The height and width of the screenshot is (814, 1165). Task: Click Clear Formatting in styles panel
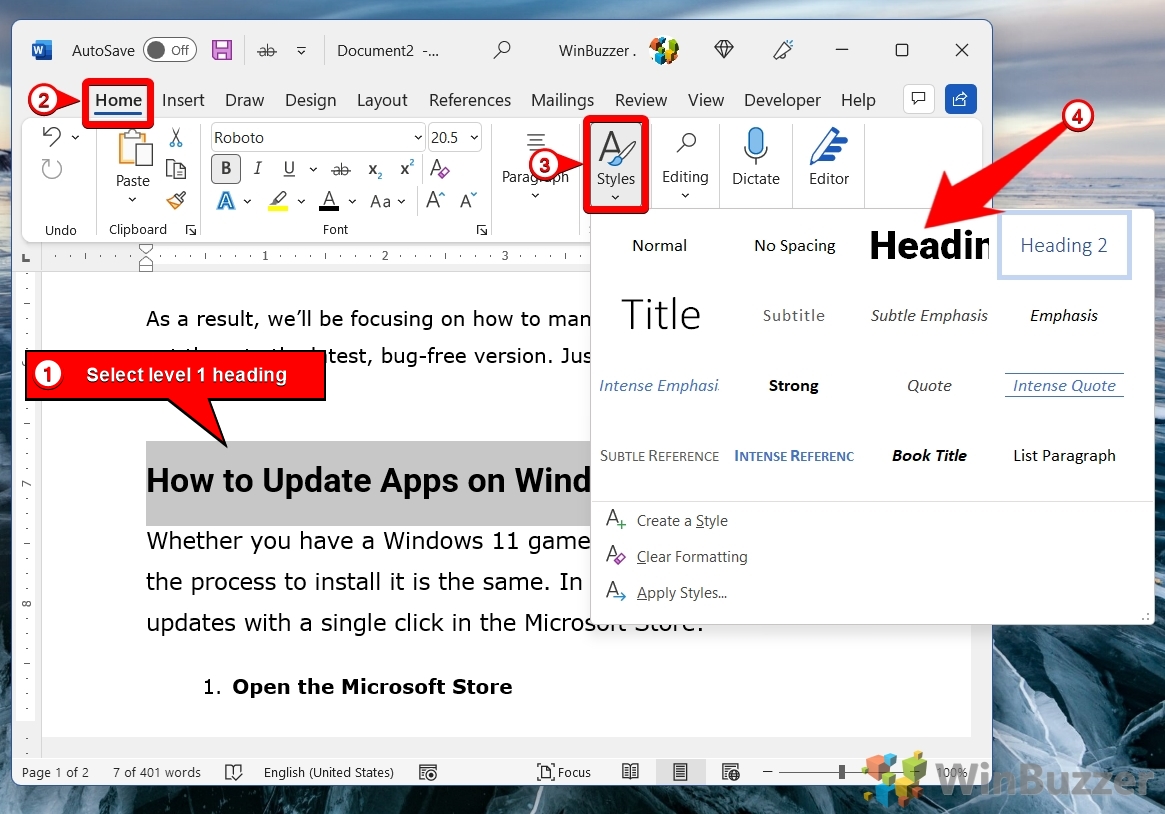(x=691, y=557)
